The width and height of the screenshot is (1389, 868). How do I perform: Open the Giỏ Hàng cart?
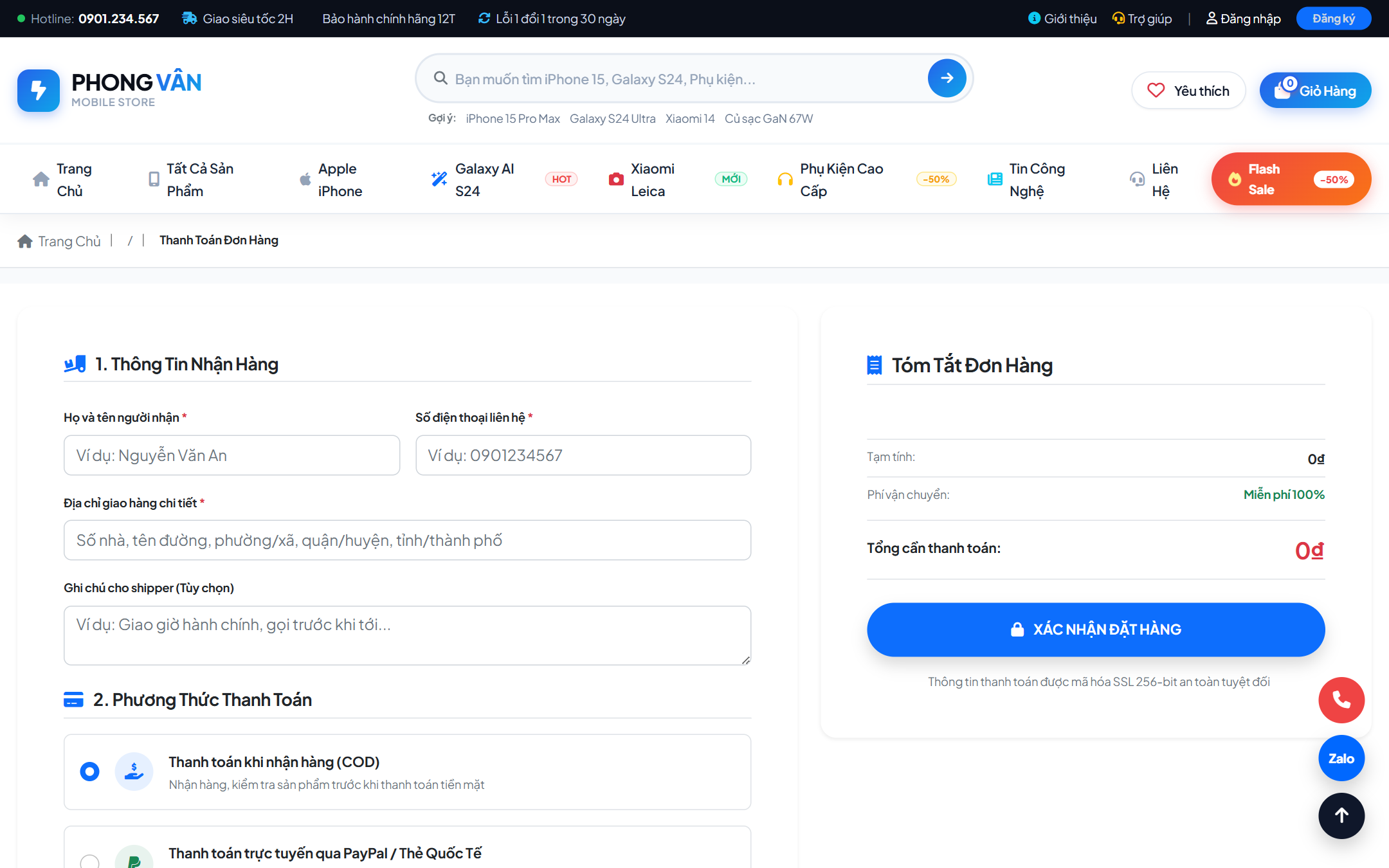point(1315,91)
